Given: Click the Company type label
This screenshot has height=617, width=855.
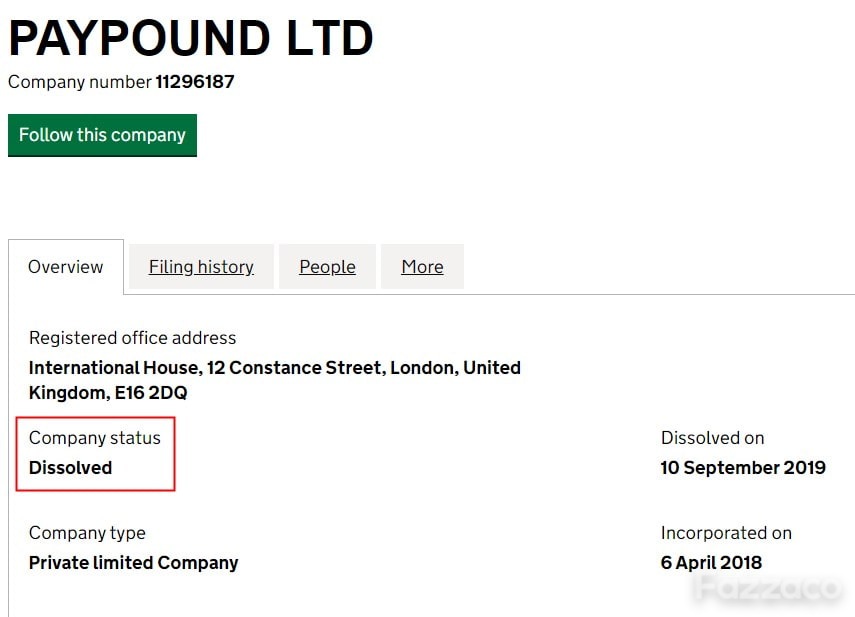Looking at the screenshot, I should (x=87, y=533).
